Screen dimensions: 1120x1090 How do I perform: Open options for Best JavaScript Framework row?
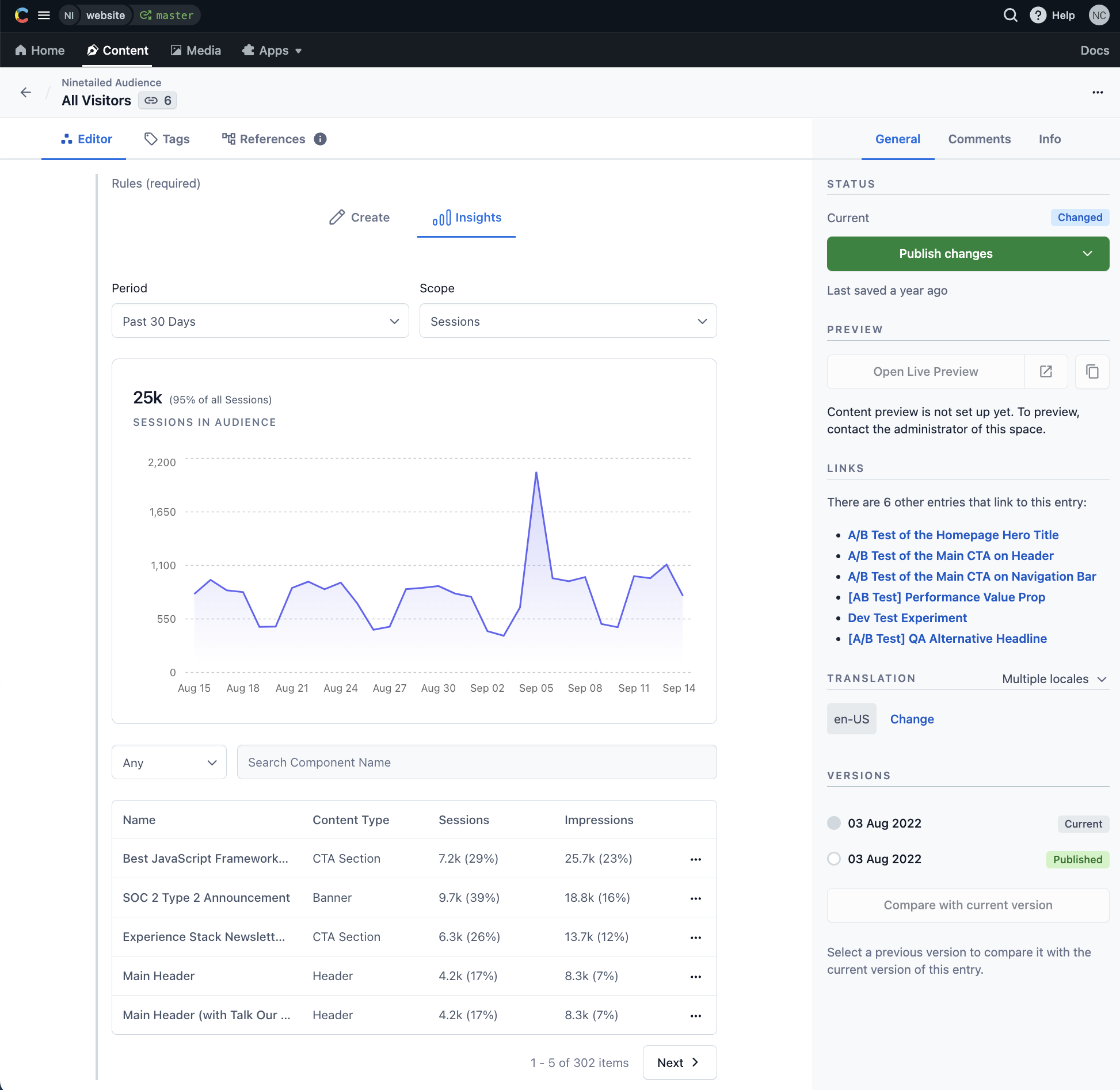tap(695, 859)
